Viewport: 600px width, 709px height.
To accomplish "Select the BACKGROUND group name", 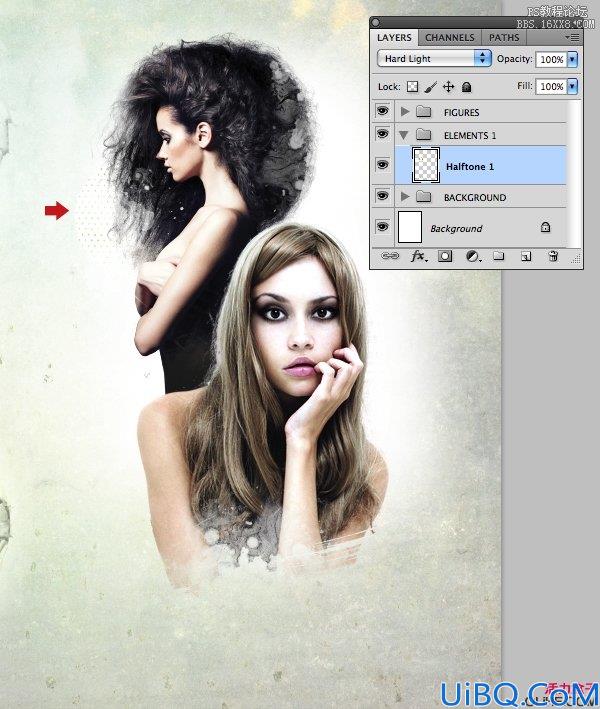I will coord(475,198).
